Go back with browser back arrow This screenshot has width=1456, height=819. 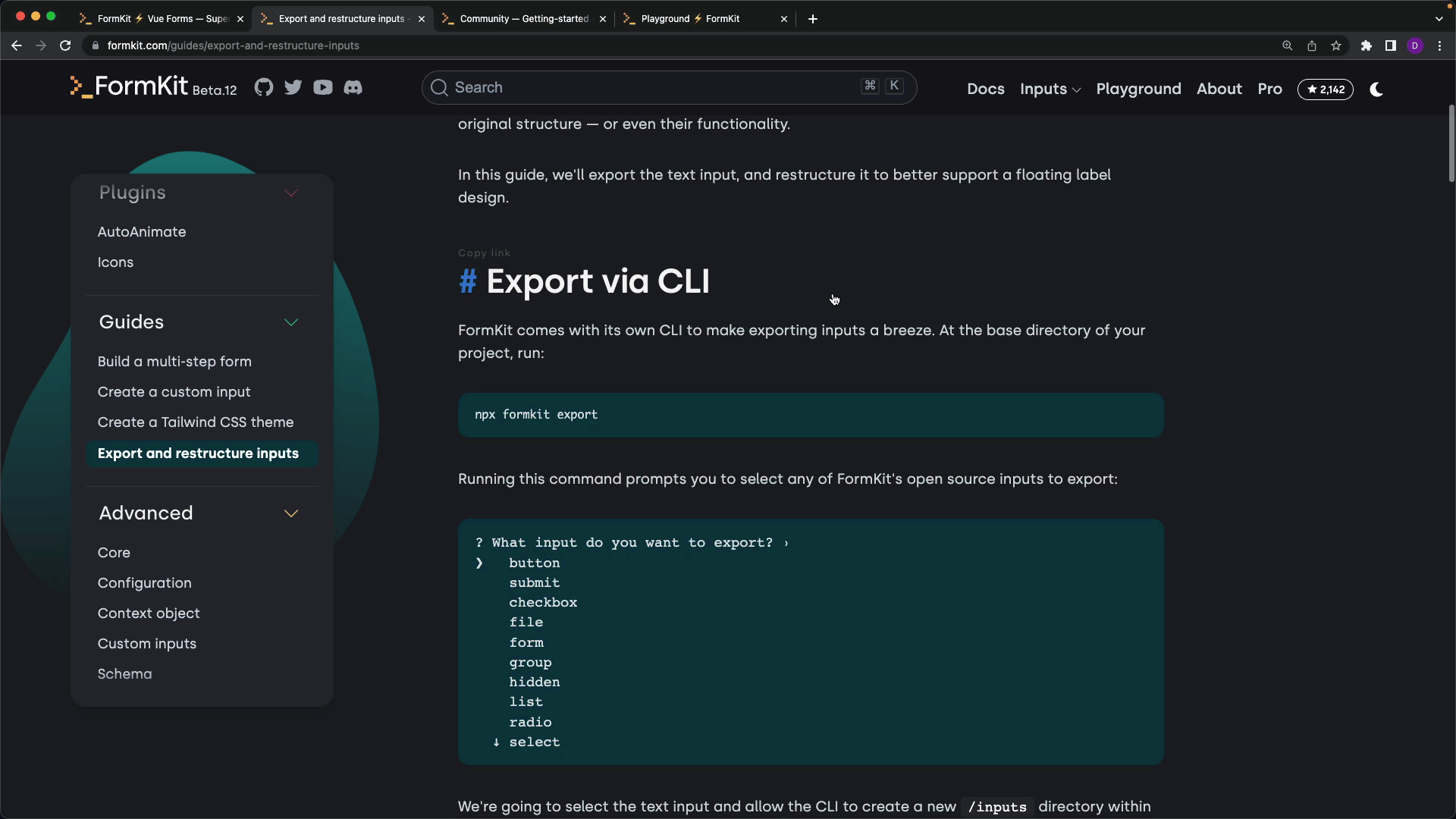17,45
